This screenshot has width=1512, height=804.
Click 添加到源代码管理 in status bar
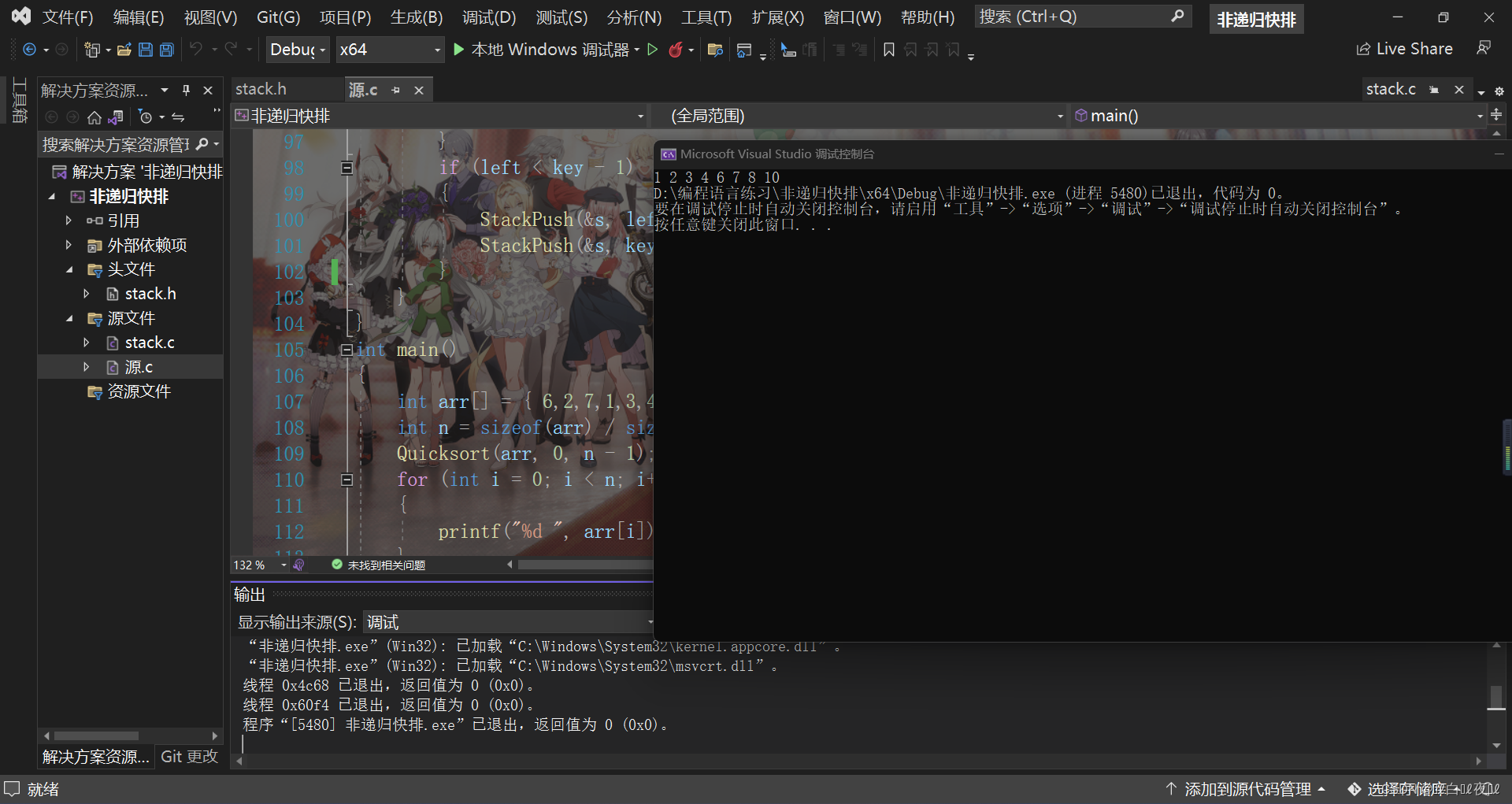tap(1245, 789)
